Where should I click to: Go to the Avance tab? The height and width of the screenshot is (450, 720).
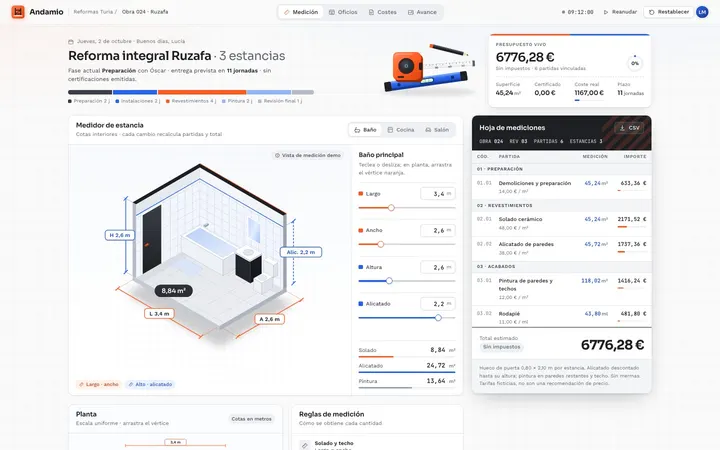click(x=422, y=12)
